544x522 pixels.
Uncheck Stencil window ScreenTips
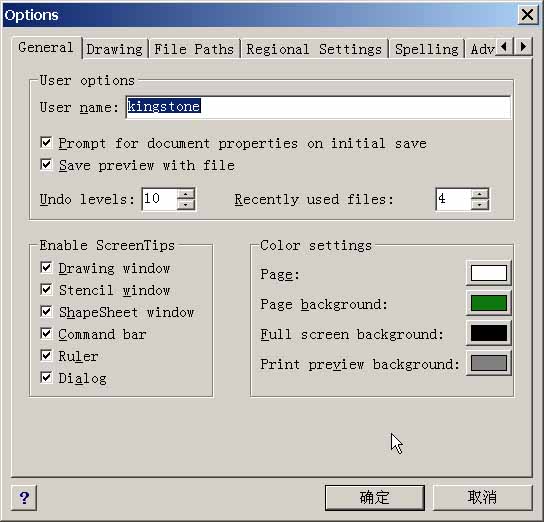coord(46,289)
